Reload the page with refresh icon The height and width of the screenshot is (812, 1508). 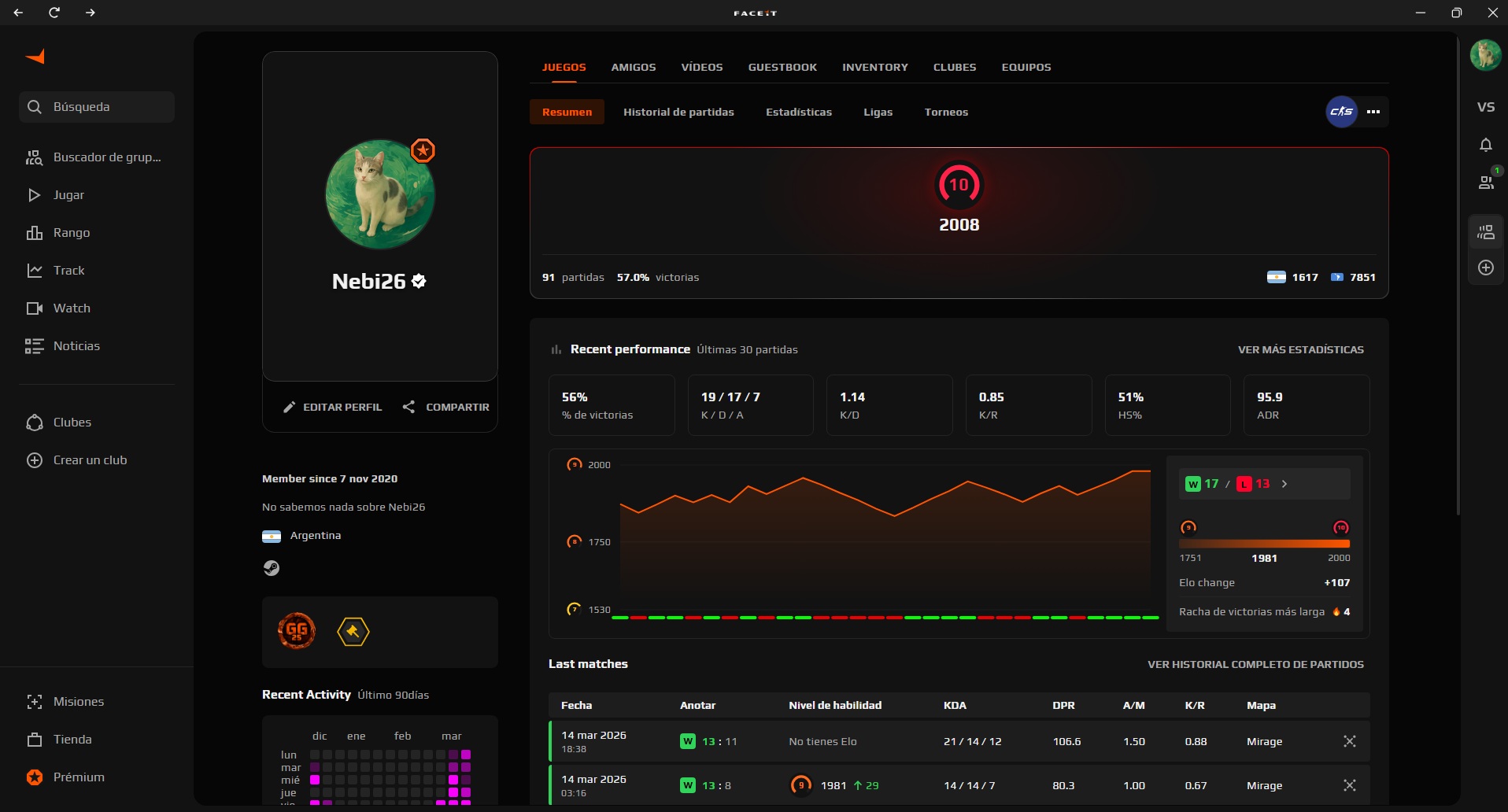point(54,13)
